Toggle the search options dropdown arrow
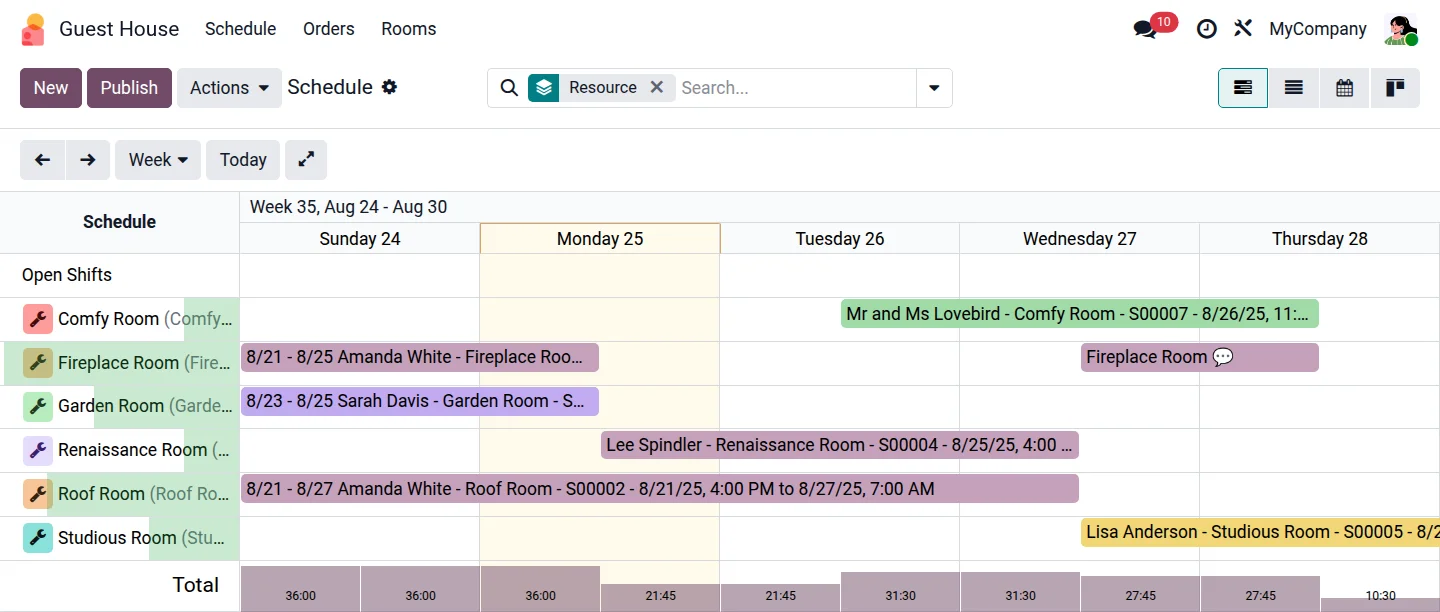This screenshot has width=1440, height=612. (x=934, y=88)
